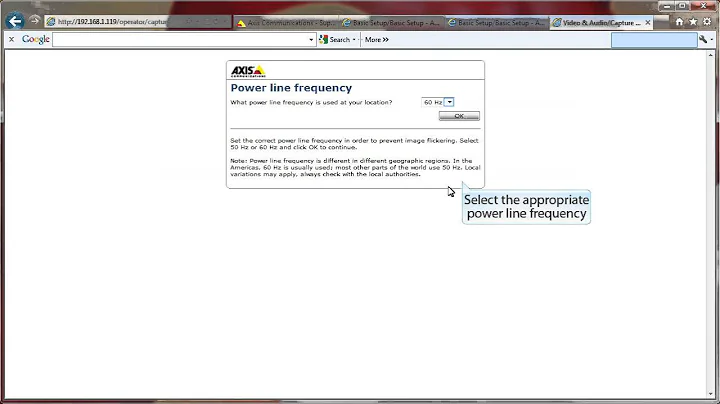Expand the Google search box history dropdown
Viewport: 720px width, 404px height.
tap(311, 40)
